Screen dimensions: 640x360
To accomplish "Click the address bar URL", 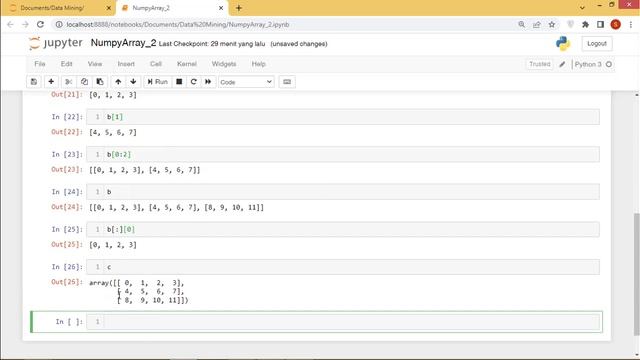I will click(178, 24).
